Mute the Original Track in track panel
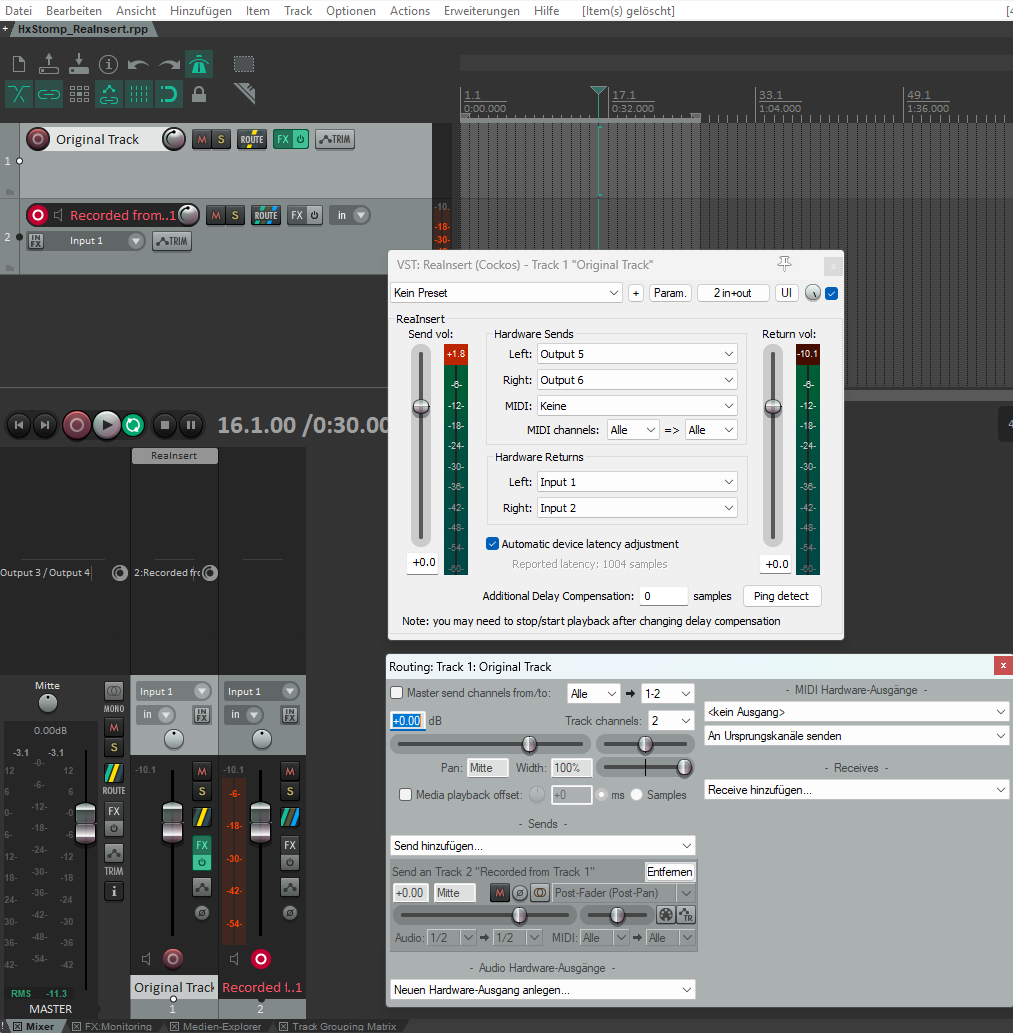Viewport: 1013px width, 1033px height. (x=202, y=139)
